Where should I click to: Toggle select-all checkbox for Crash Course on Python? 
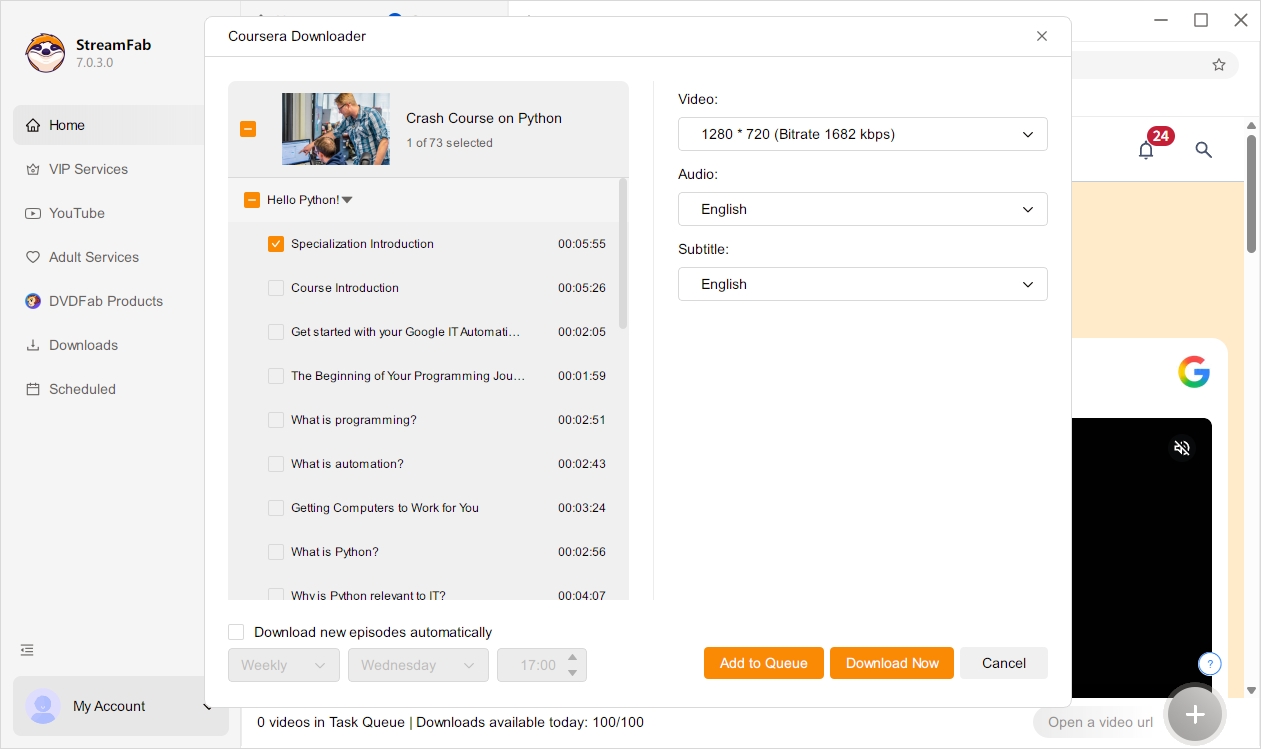point(248,129)
